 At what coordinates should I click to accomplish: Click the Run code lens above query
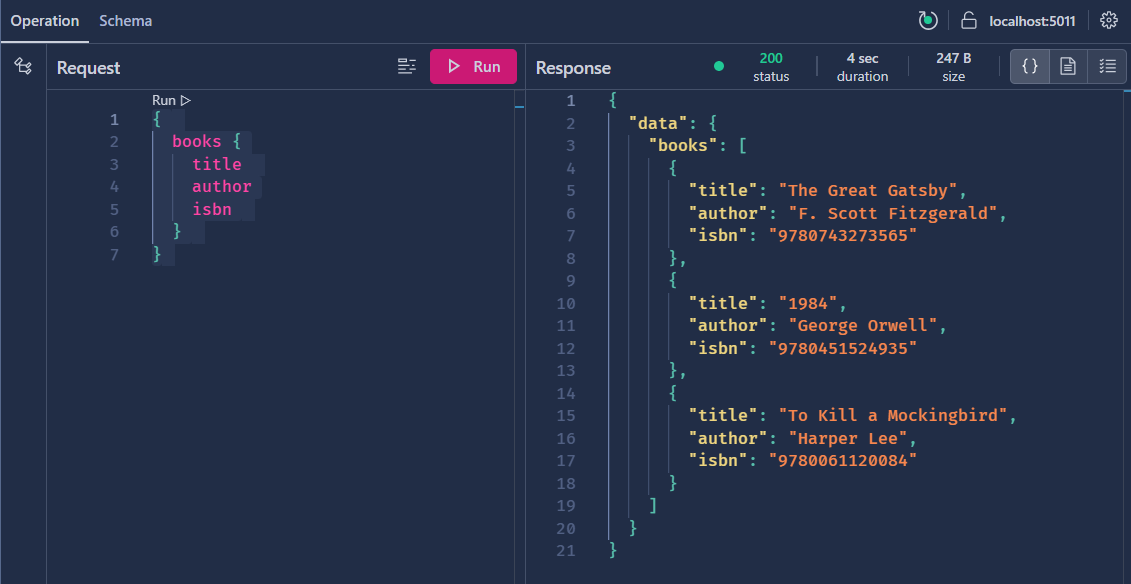[171, 100]
